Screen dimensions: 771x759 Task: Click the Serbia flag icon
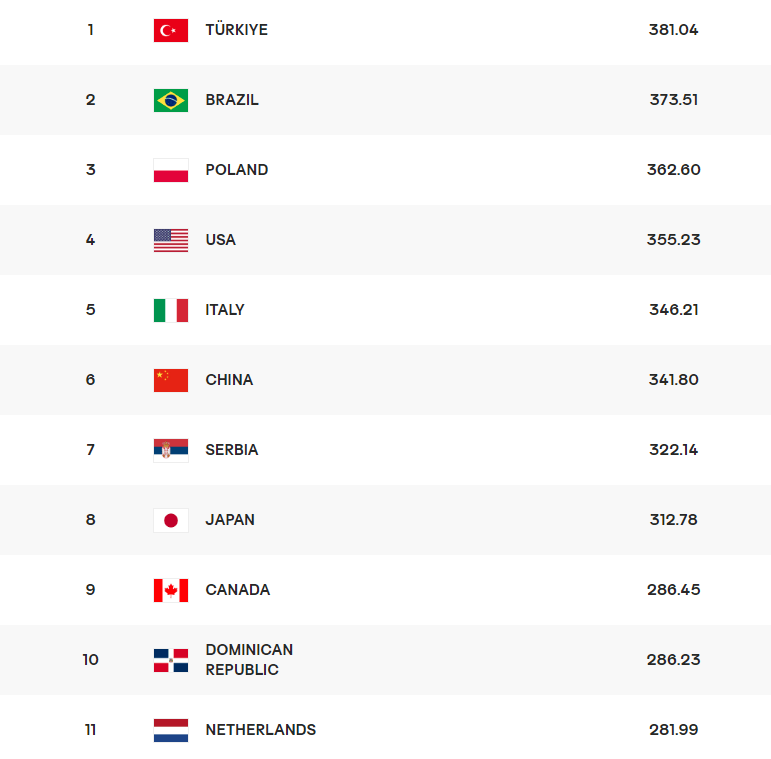click(x=171, y=450)
